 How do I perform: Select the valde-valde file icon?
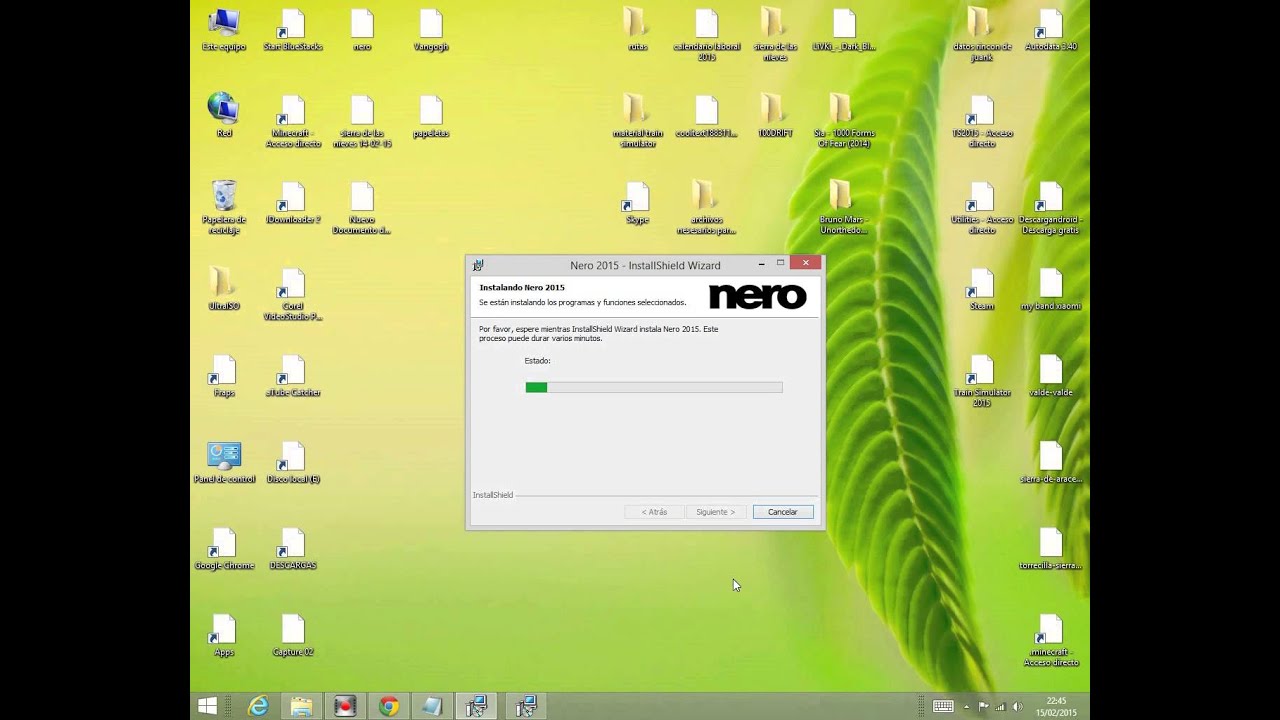(x=1050, y=377)
